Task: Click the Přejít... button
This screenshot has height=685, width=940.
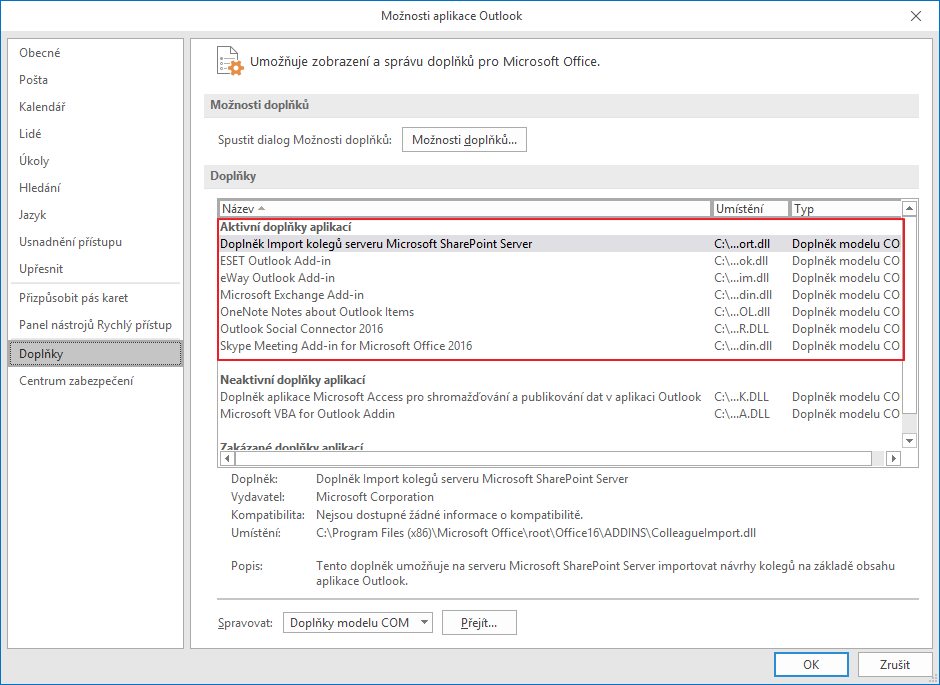Action: click(x=479, y=623)
